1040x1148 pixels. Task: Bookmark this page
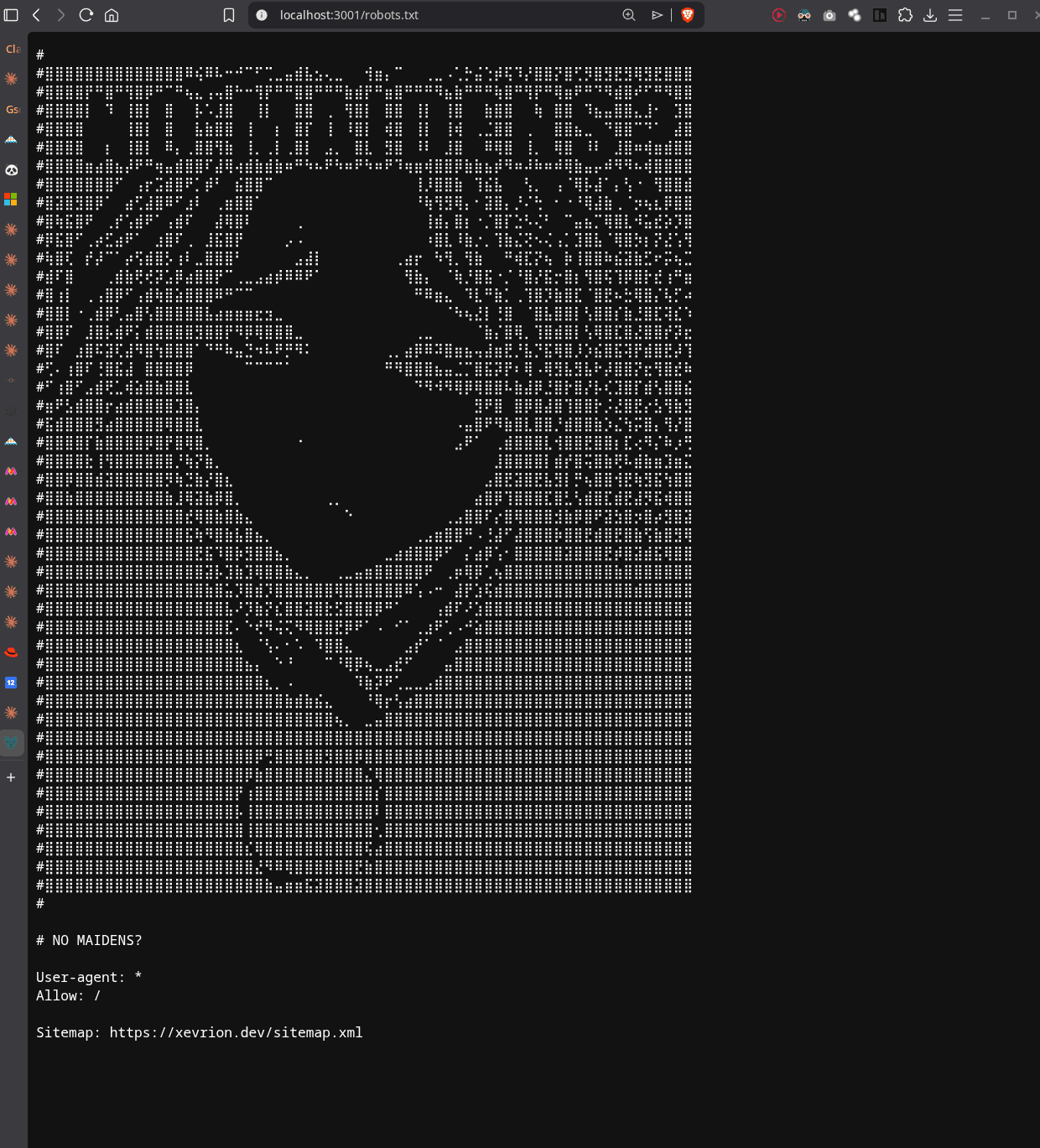pyautogui.click(x=229, y=15)
